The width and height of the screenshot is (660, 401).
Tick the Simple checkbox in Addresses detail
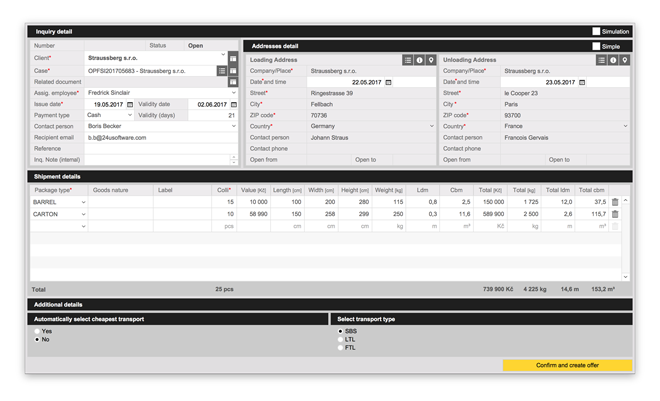(597, 46)
